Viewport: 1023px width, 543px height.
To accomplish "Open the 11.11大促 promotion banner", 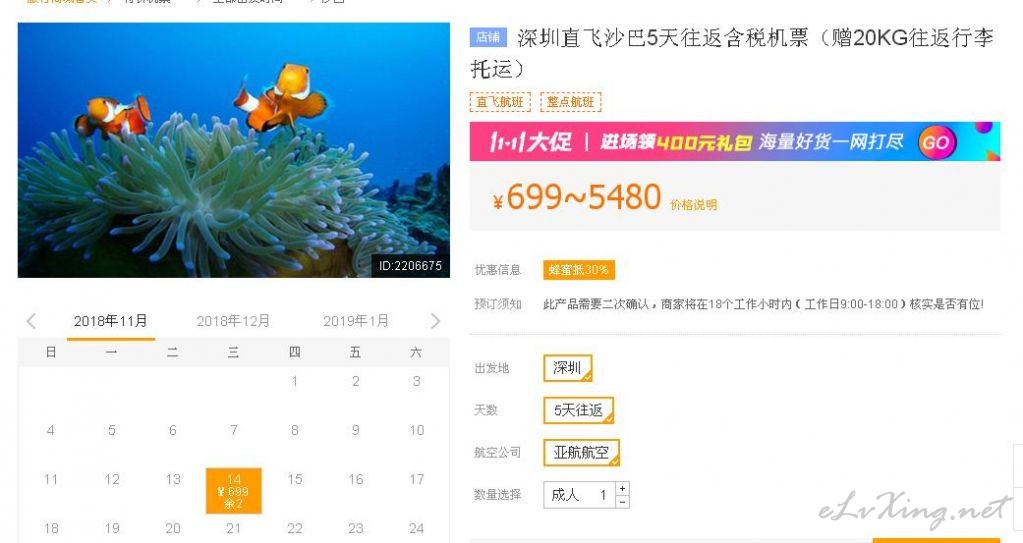I will tap(735, 142).
